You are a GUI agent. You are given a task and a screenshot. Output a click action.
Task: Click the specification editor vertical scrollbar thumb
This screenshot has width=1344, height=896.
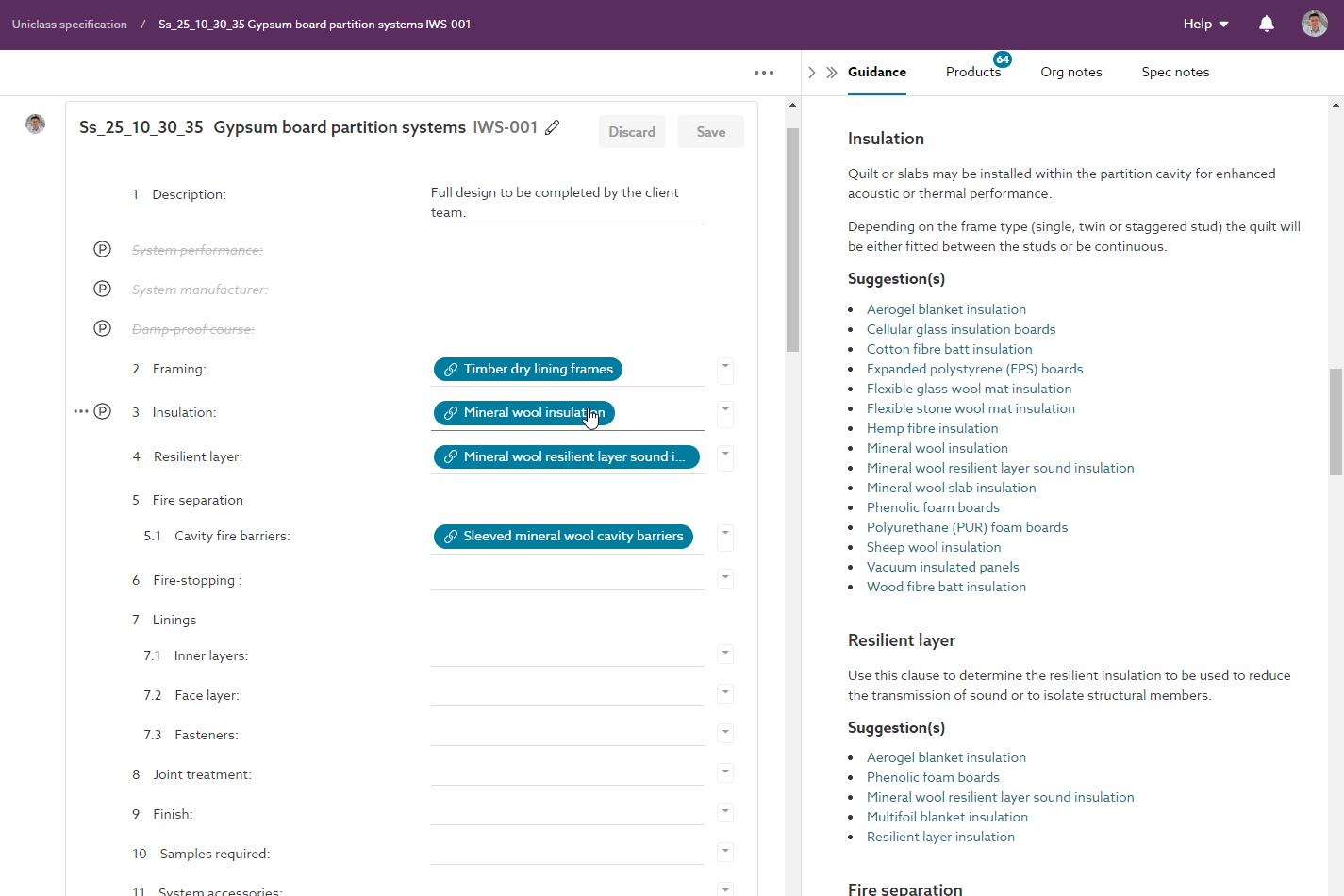[792, 240]
